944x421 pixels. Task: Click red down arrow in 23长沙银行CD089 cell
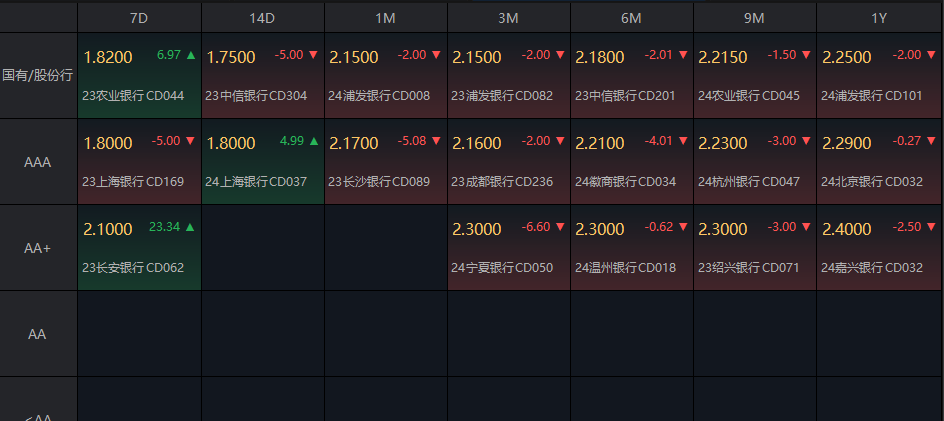point(436,141)
